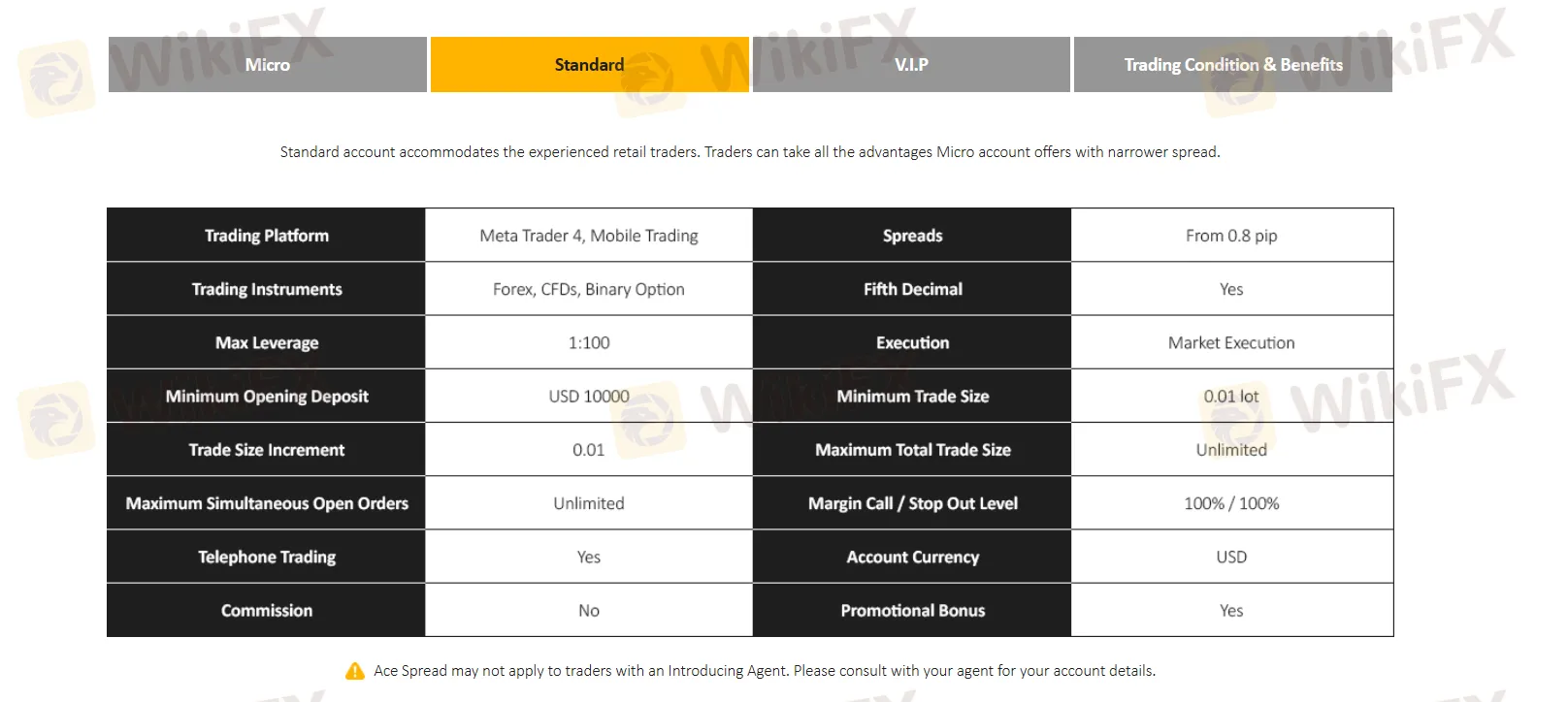Click the Max Leverage label cell
The width and height of the screenshot is (1568, 702).
tap(267, 342)
